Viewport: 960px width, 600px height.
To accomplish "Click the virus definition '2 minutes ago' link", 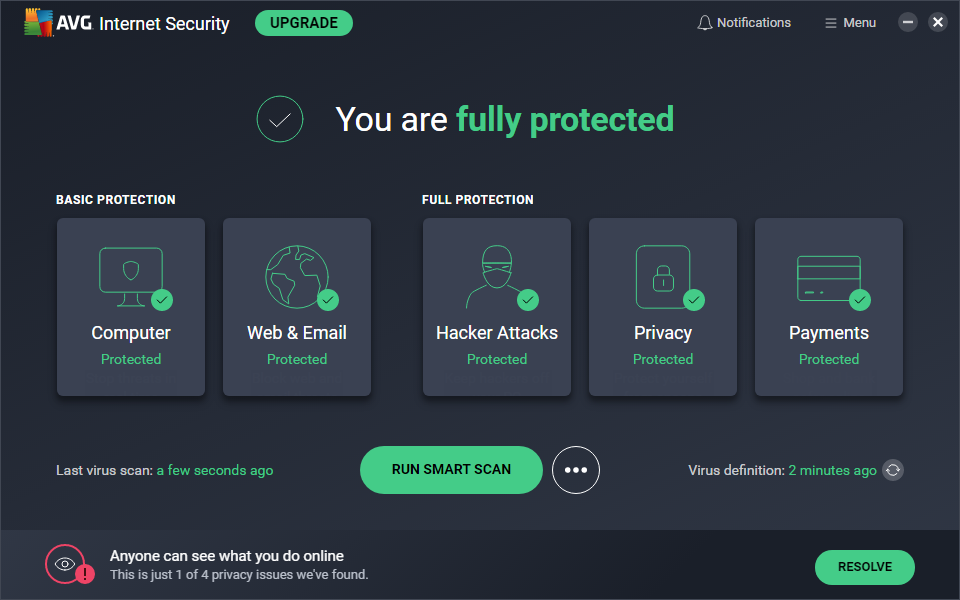I will click(x=832, y=470).
